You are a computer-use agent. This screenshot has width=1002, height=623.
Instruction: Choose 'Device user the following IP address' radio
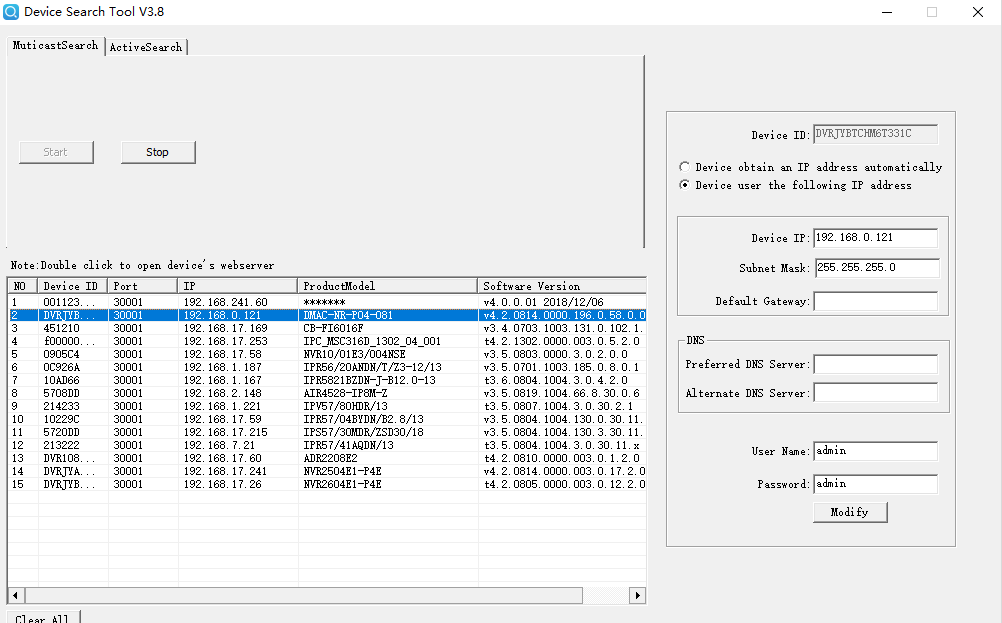[x=684, y=185]
